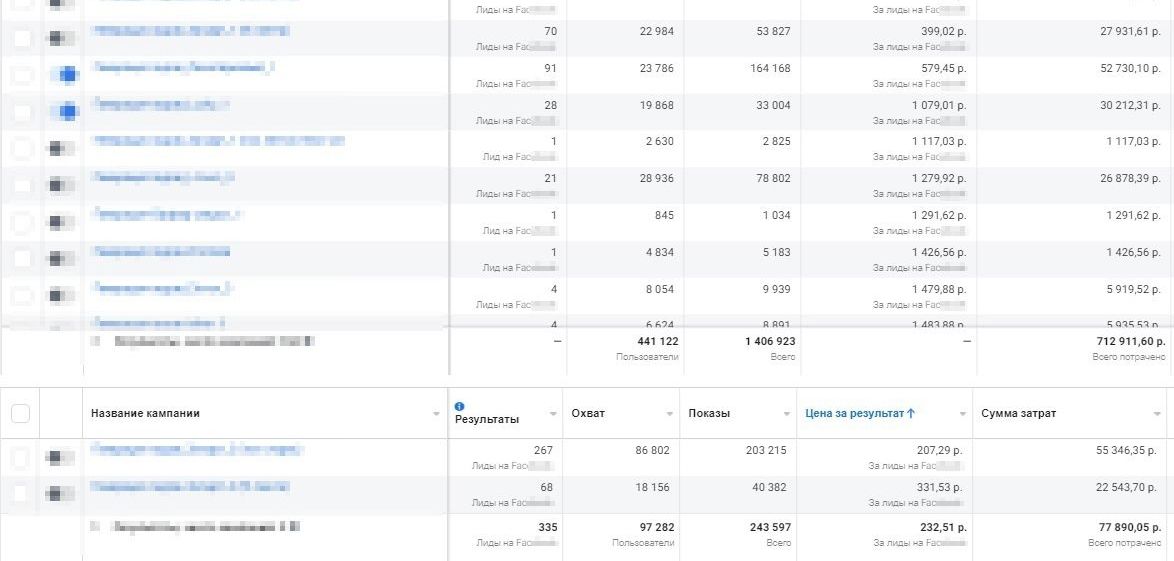Check the box for the campaign with 68 results
1174x561 pixels.
(x=21, y=493)
